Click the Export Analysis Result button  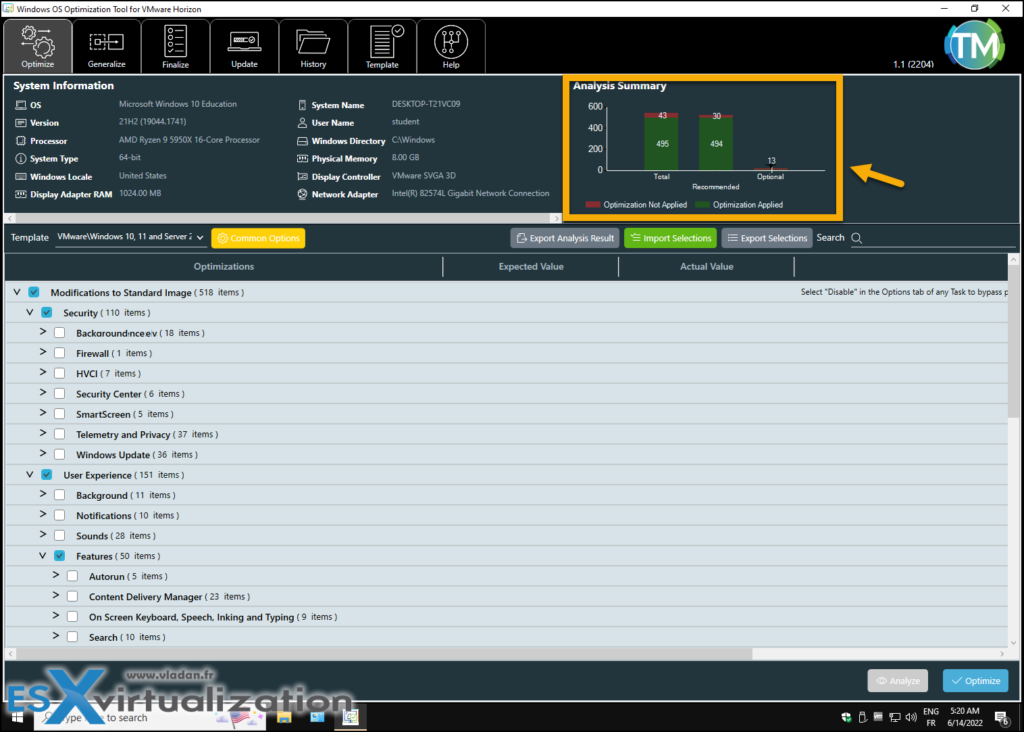[x=566, y=238]
